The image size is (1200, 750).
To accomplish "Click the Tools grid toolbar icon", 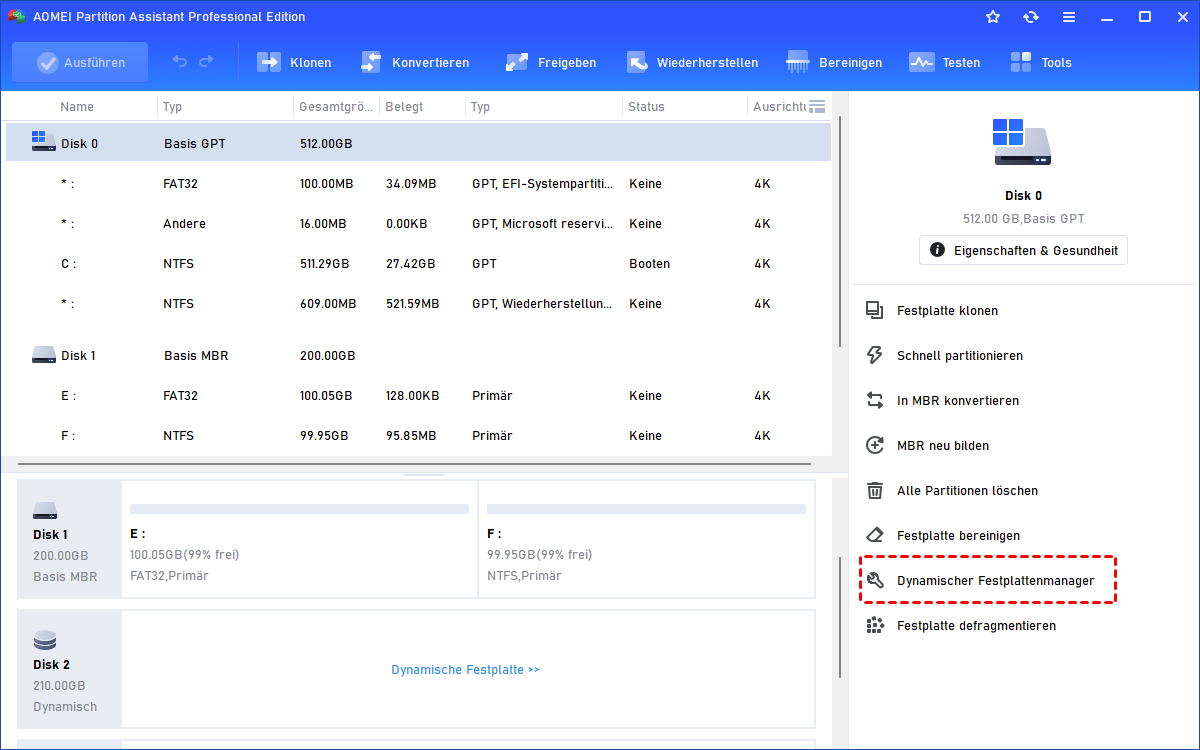I will pyautogui.click(x=1021, y=62).
